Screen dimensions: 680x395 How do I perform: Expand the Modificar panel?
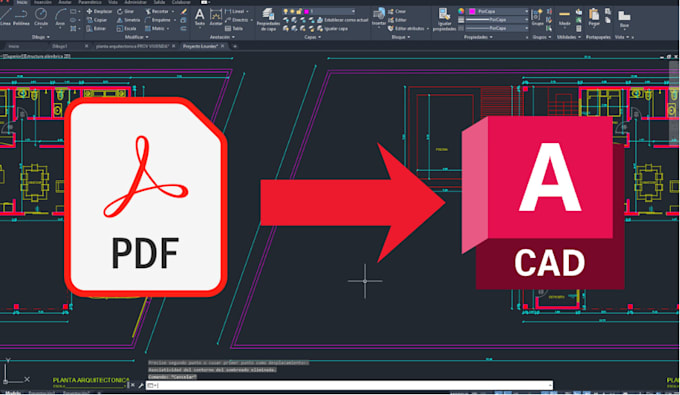[137, 37]
